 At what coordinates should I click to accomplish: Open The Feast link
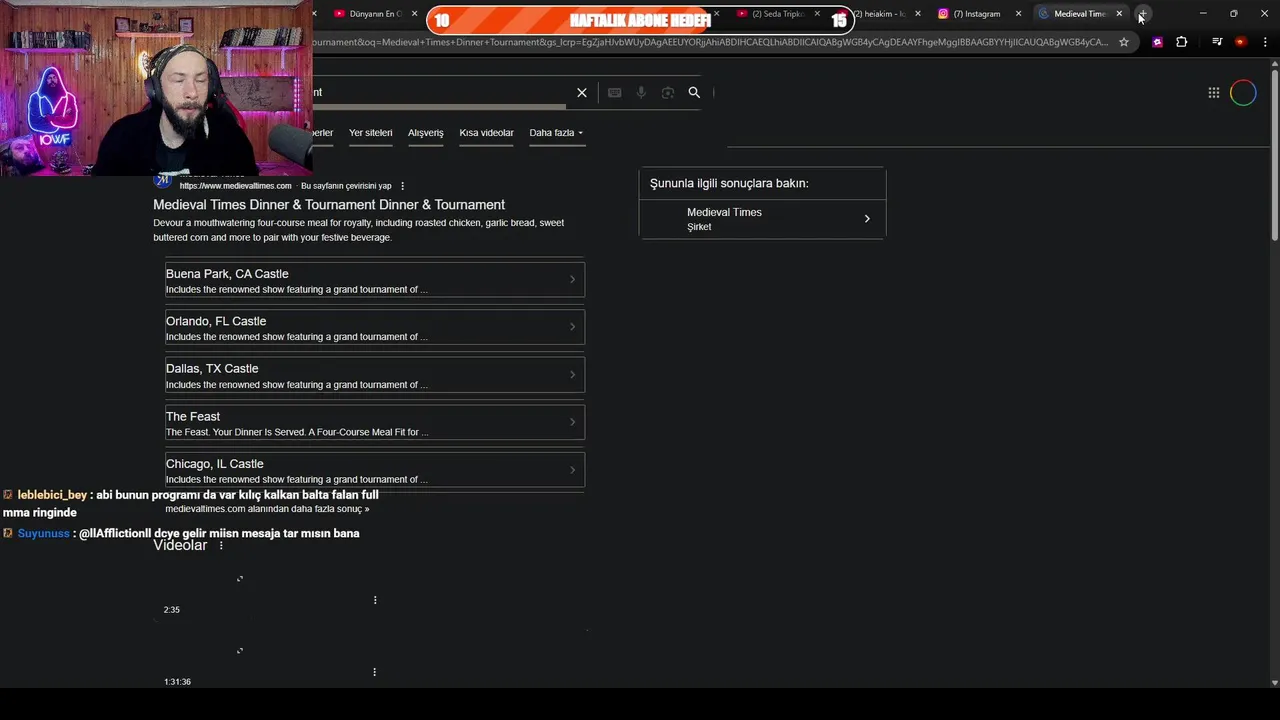(193, 416)
